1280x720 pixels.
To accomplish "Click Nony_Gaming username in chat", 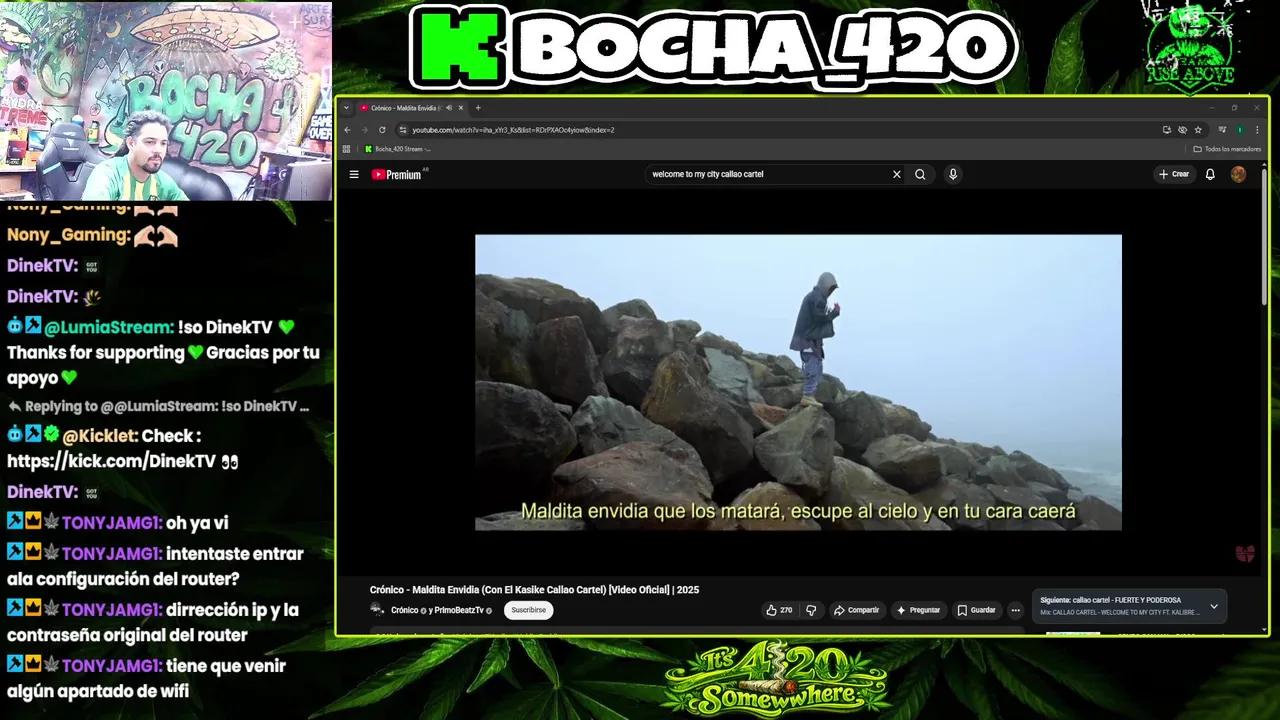I will pos(69,235).
